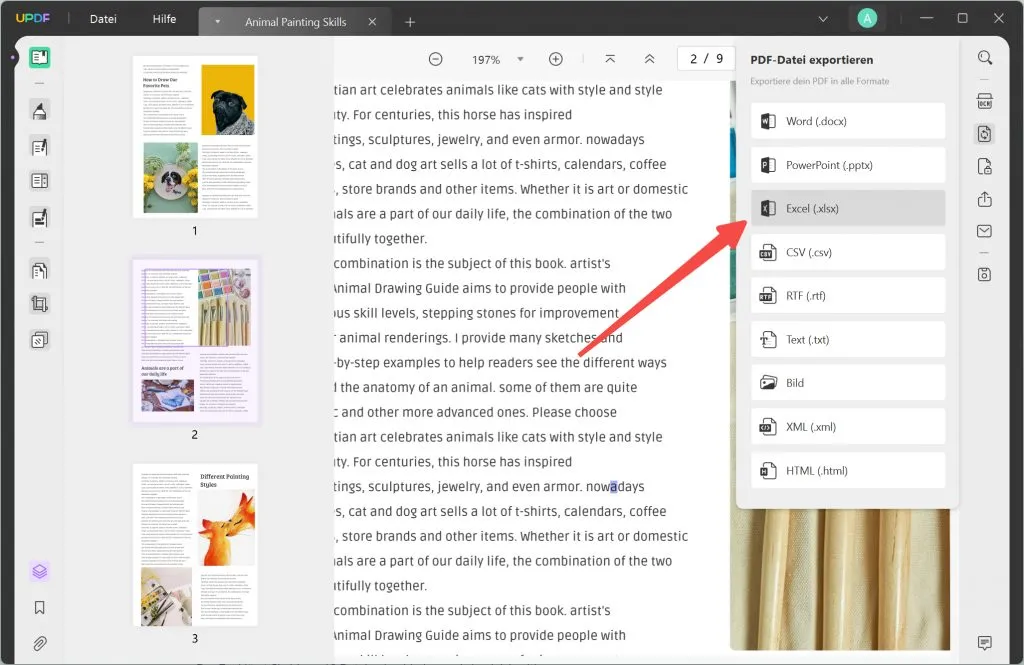This screenshot has height=665, width=1024.
Task: Open the comments panel icon
Action: tap(984, 642)
